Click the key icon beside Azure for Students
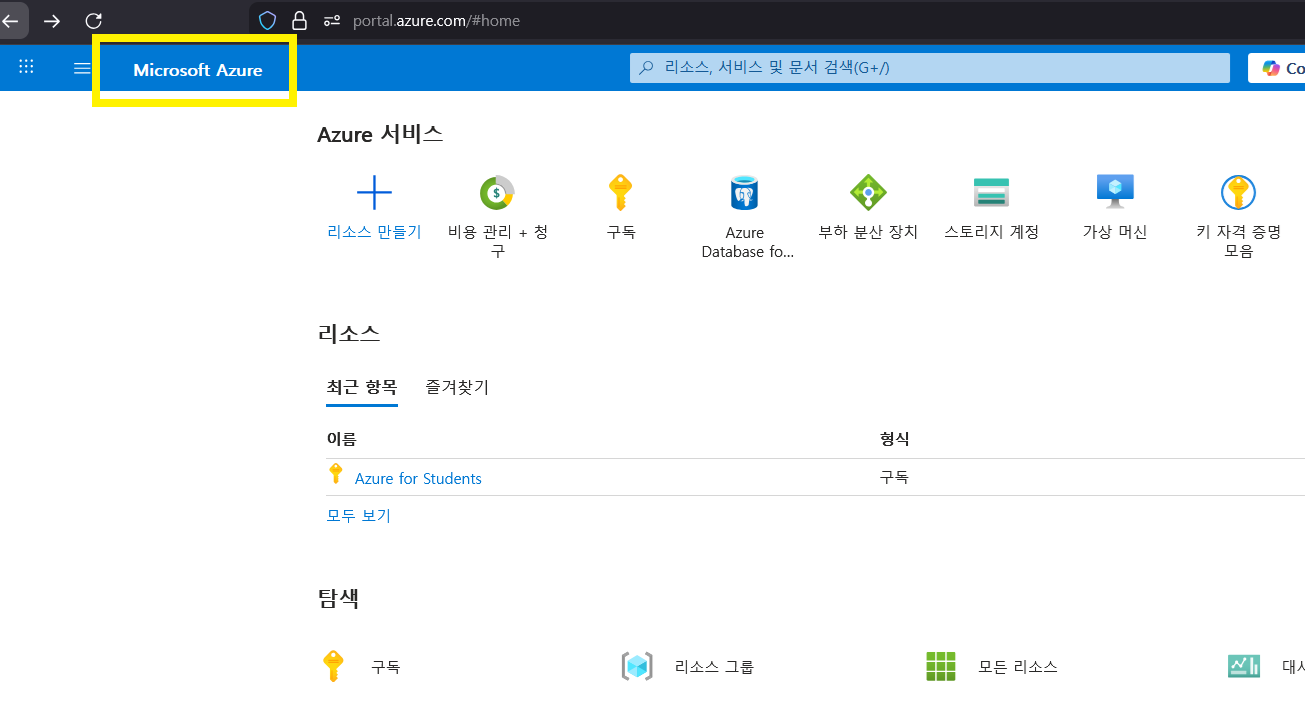Viewport: 1305px width, 716px height. pyautogui.click(x=336, y=474)
